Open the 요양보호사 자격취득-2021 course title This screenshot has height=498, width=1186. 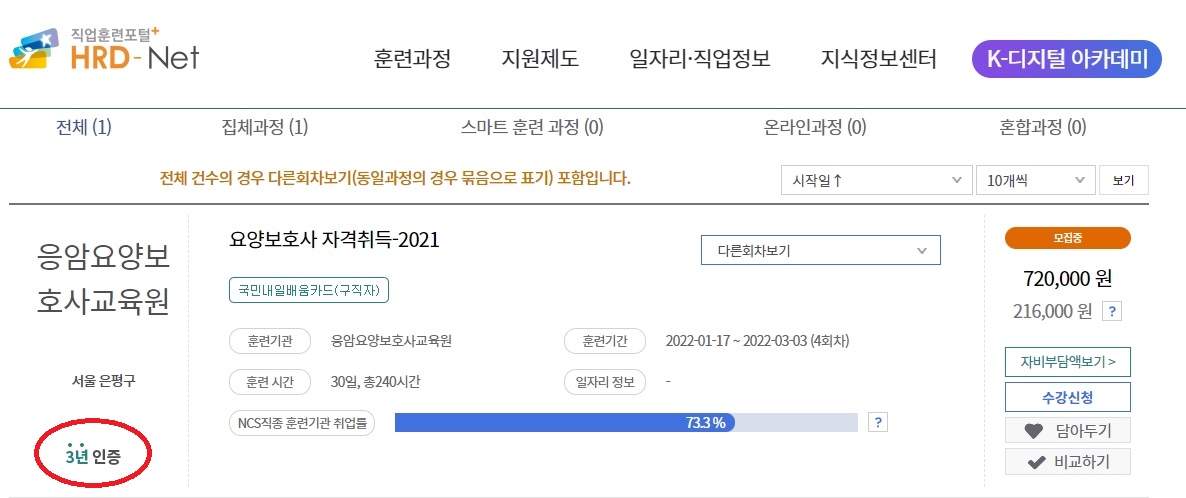click(x=334, y=240)
